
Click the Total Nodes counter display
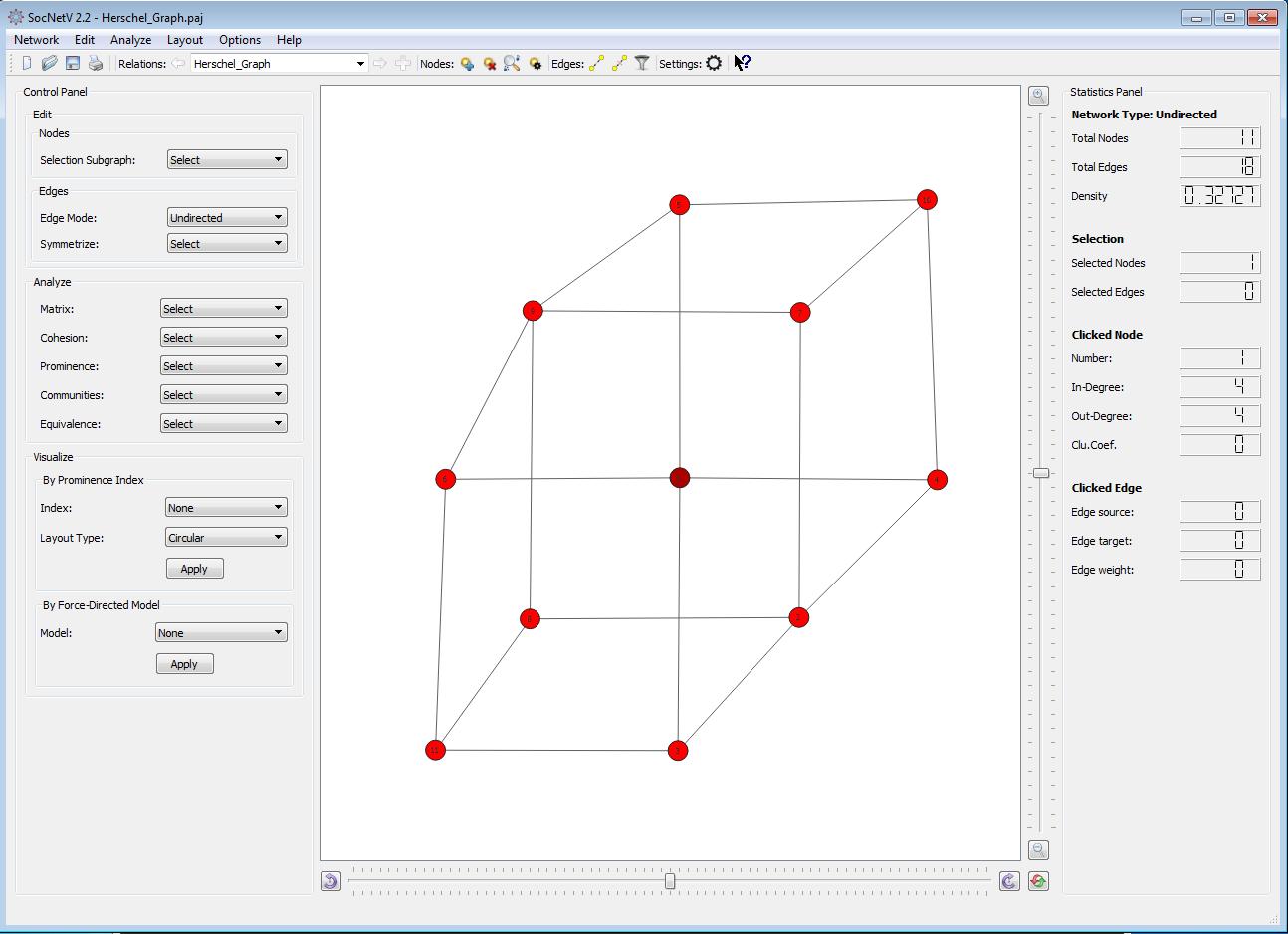[x=1220, y=138]
